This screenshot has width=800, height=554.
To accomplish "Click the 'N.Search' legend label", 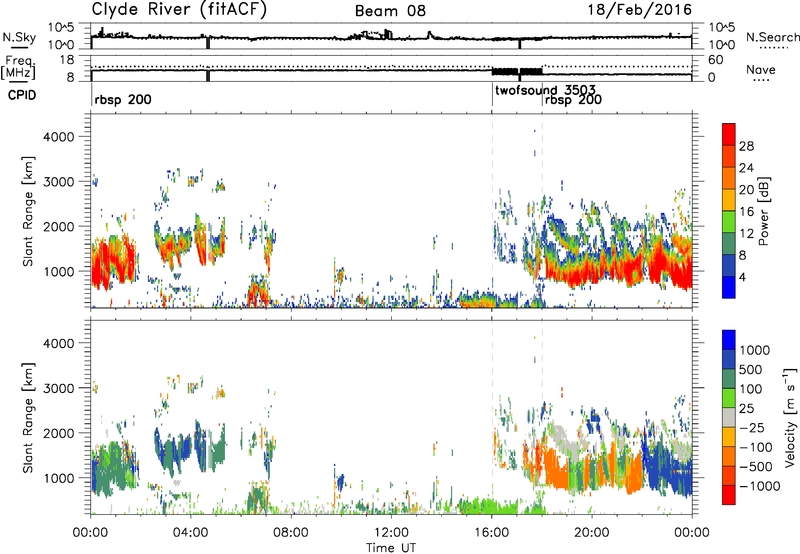I will (x=772, y=37).
